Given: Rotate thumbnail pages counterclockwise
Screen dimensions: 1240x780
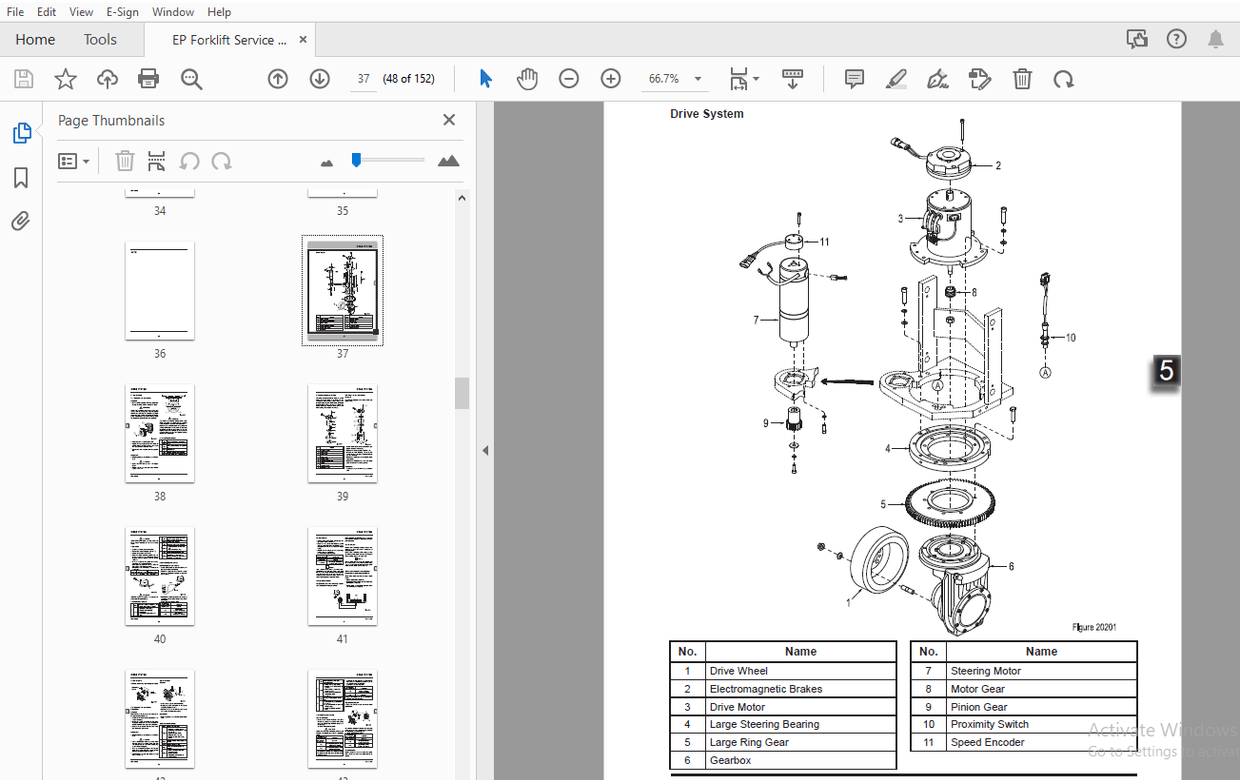Looking at the screenshot, I should pos(190,160).
